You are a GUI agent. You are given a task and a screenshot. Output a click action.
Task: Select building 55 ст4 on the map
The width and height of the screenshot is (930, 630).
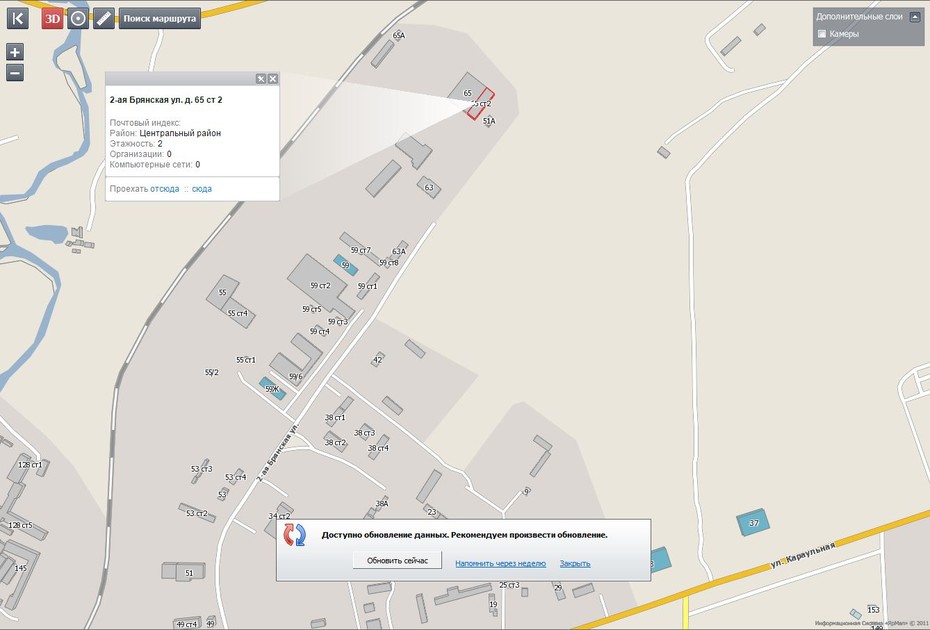[238, 314]
